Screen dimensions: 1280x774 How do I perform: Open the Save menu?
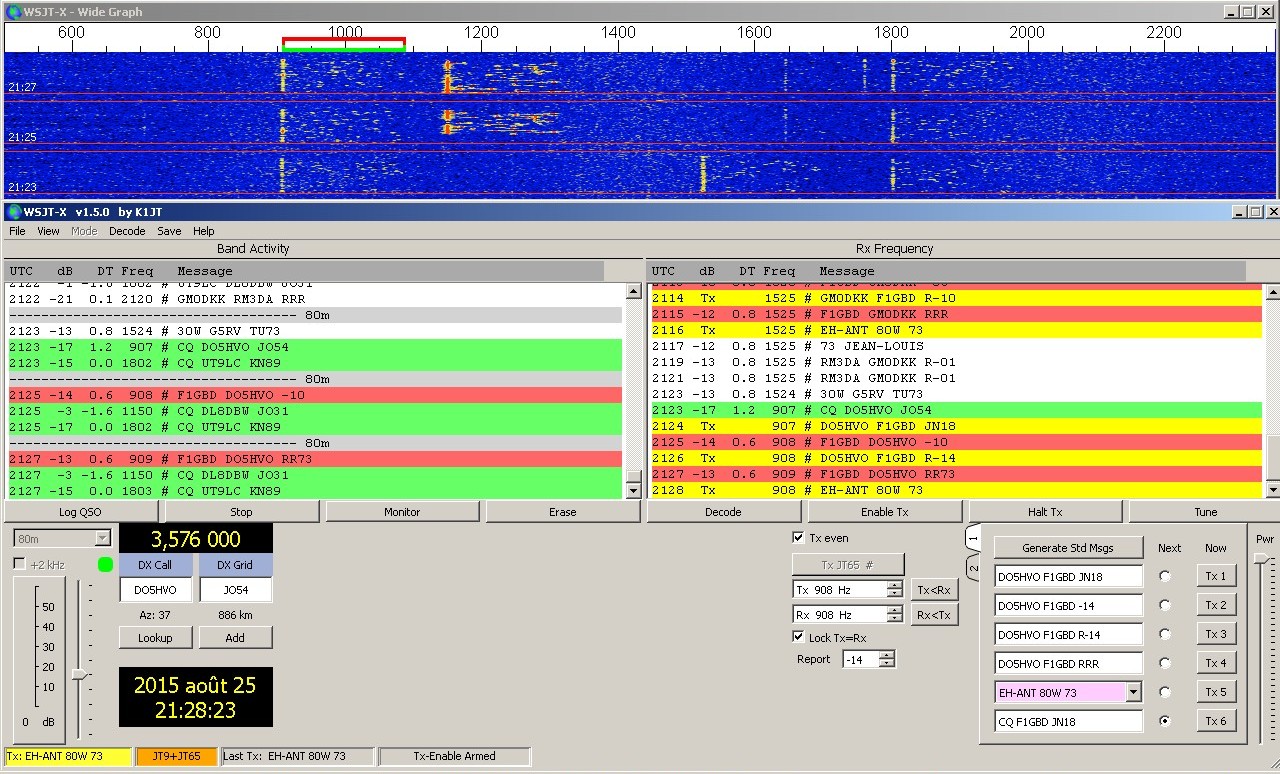[x=169, y=231]
